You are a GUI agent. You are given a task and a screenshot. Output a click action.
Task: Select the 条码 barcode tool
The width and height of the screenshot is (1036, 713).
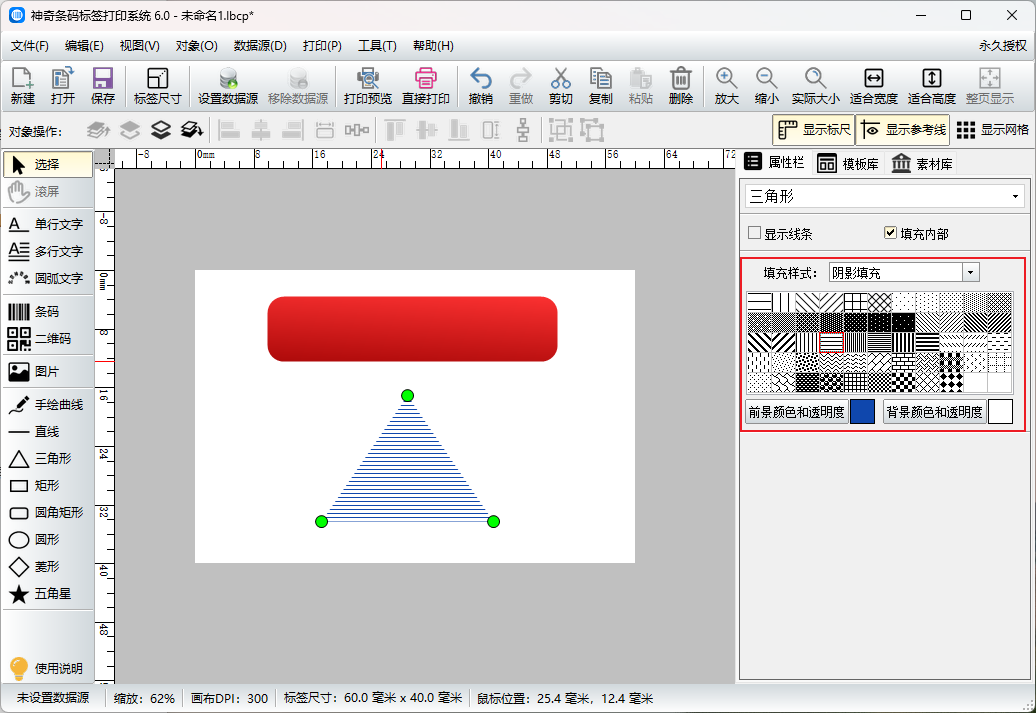click(x=47, y=312)
